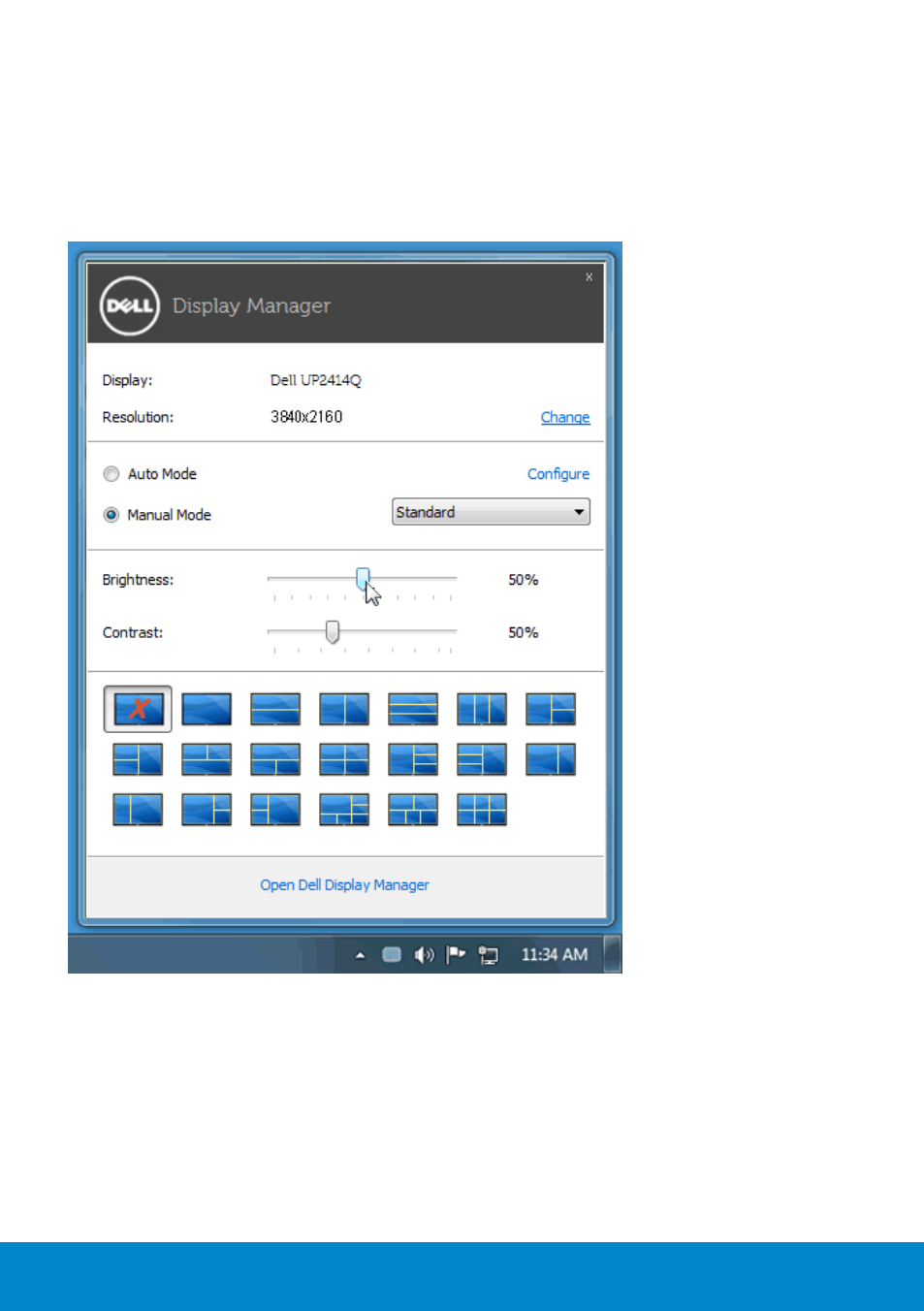
Task: Click the 3840x2160 resolution value
Action: point(306,417)
